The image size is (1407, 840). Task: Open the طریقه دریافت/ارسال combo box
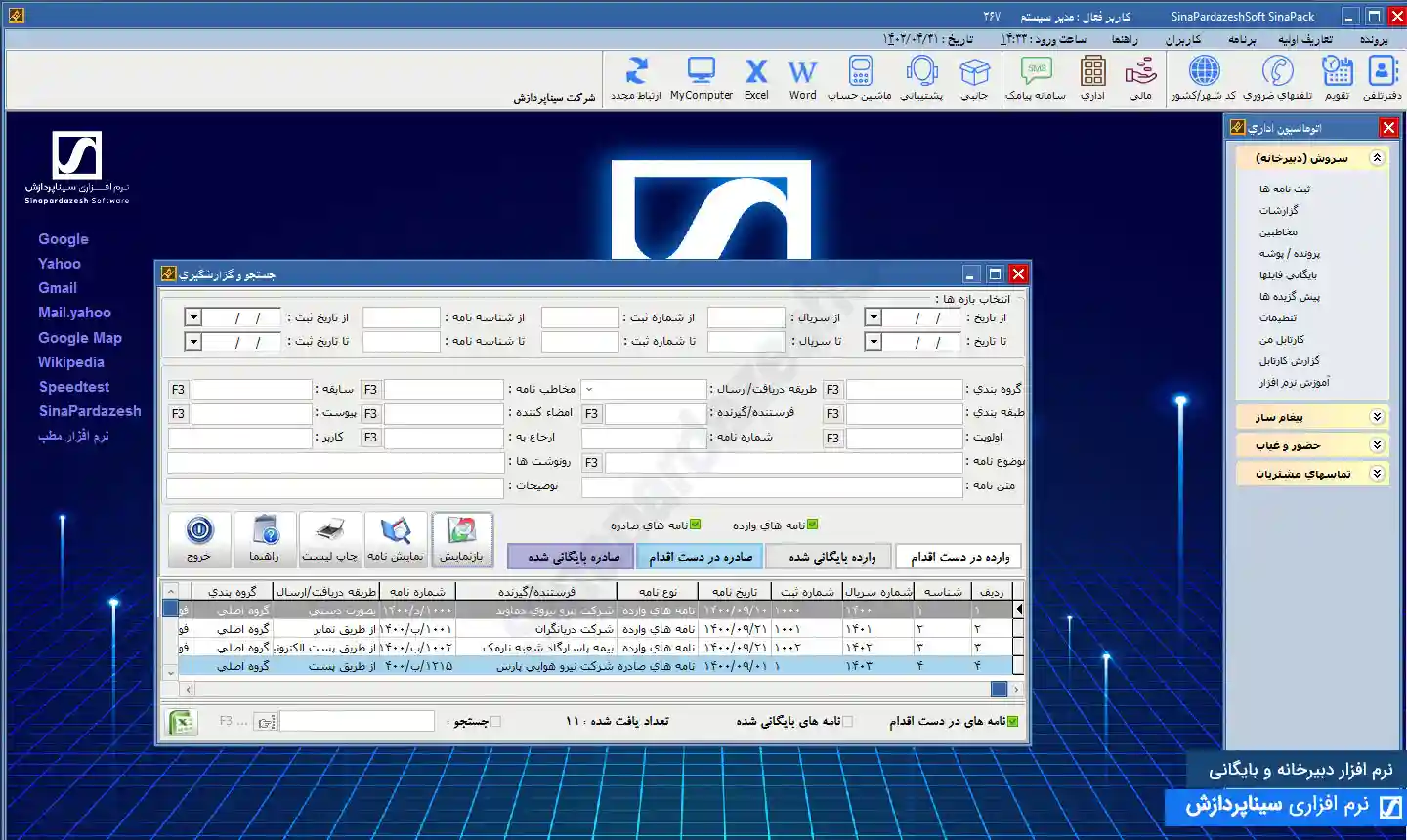pyautogui.click(x=643, y=390)
